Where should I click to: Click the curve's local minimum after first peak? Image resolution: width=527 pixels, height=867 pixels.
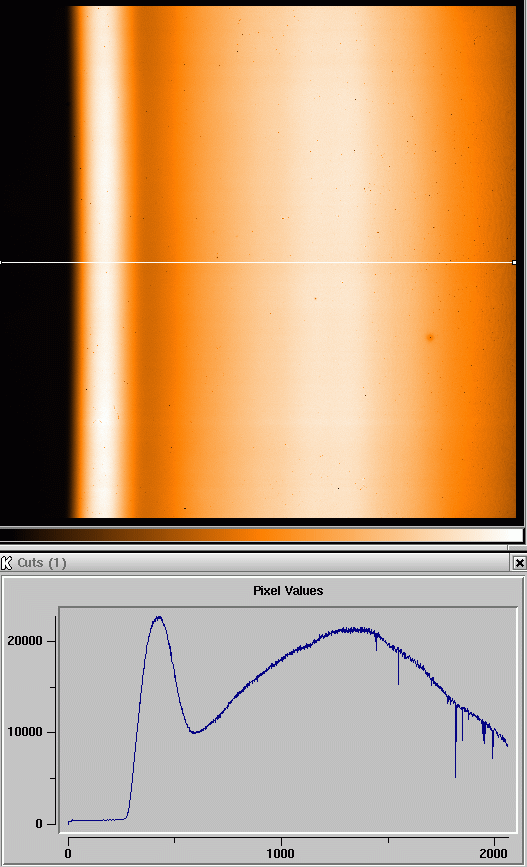tap(194, 732)
